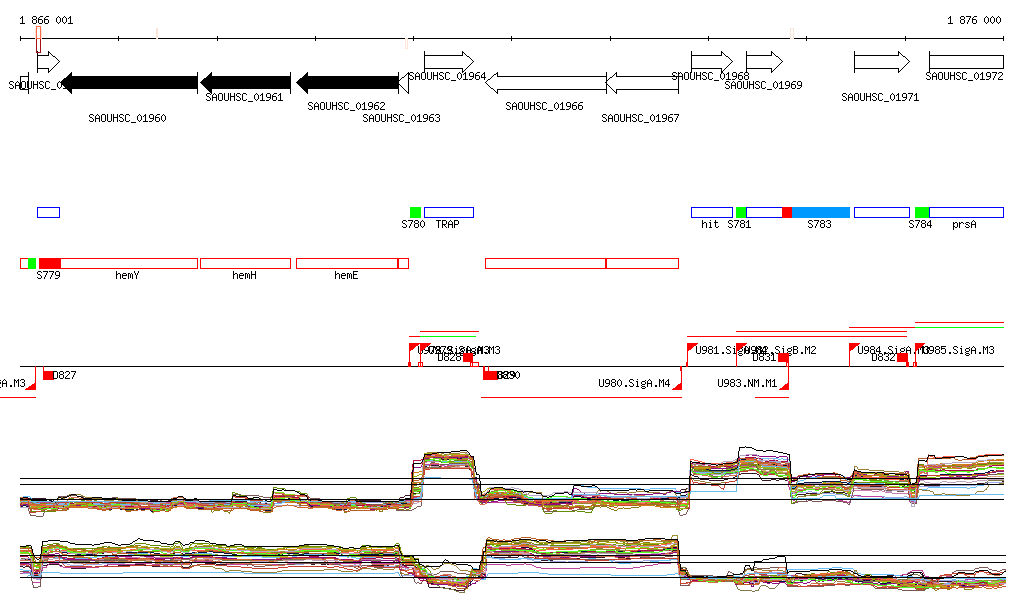Select the red hemY segment box
1024x611 pixels.
coord(129,263)
